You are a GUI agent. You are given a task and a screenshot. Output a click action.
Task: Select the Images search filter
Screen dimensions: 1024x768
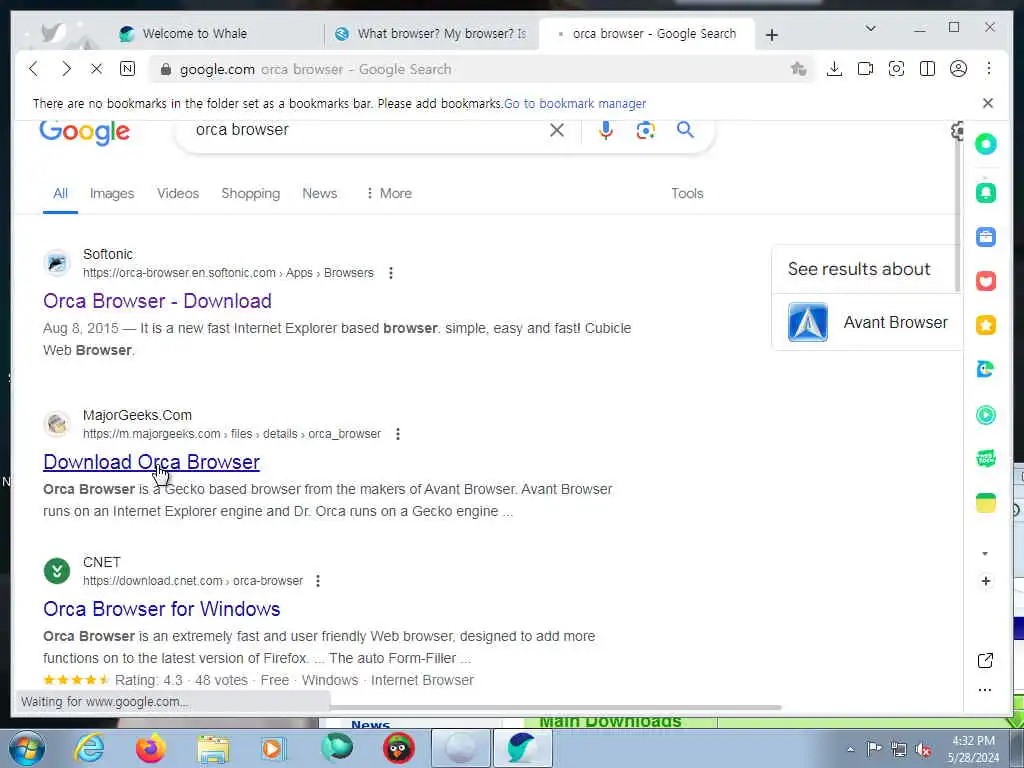112,193
